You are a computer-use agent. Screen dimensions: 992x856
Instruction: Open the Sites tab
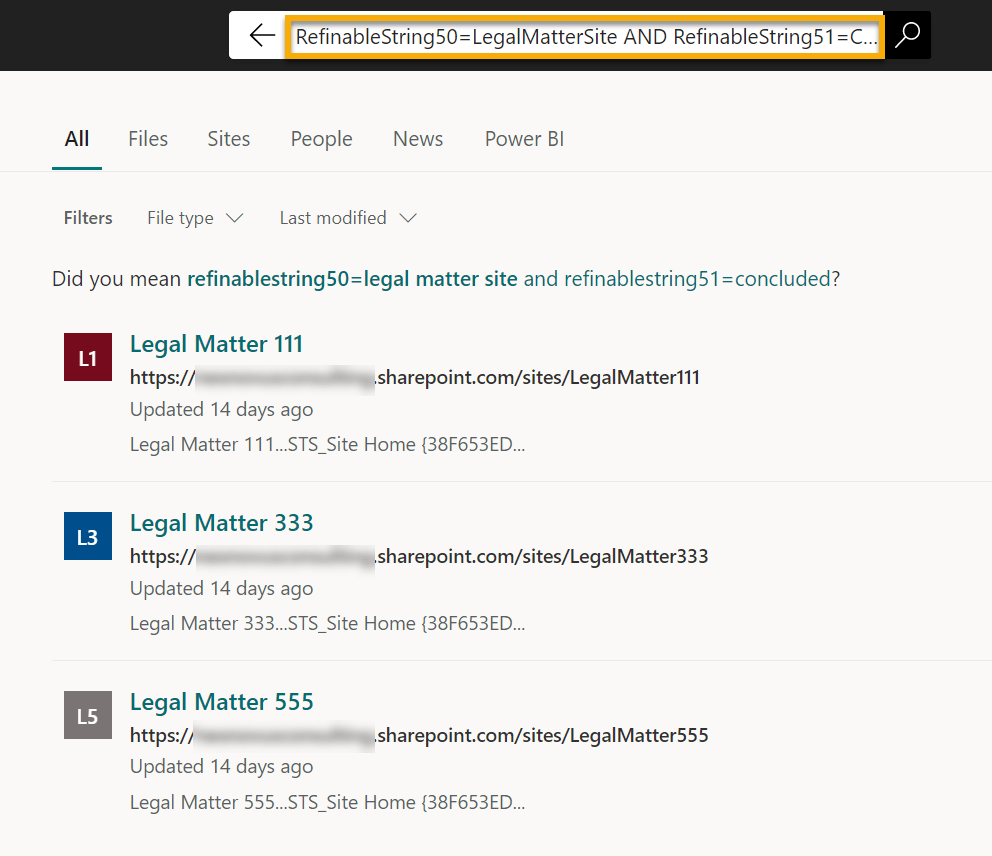[228, 139]
